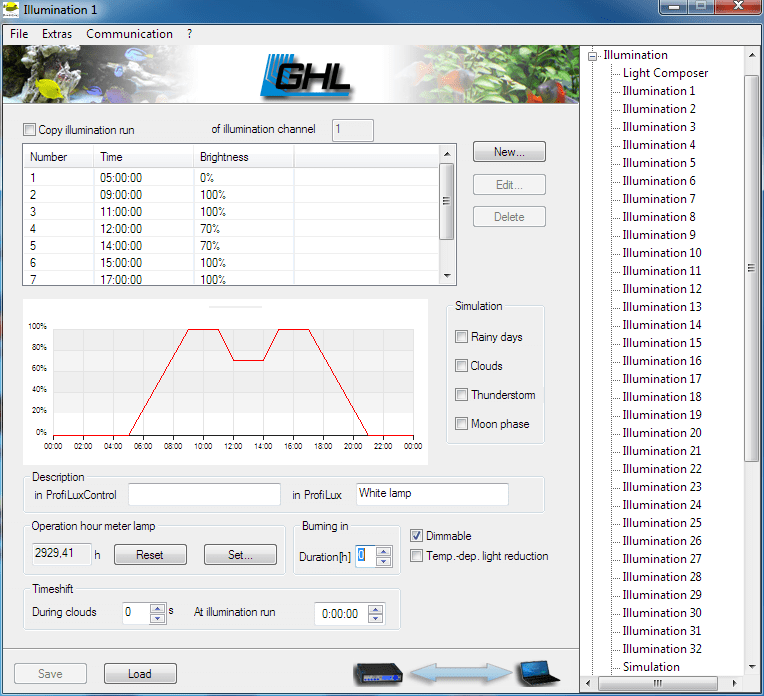Select Illumination 32 in tree
Viewport: 764px width, 696px height.
[x=662, y=649]
